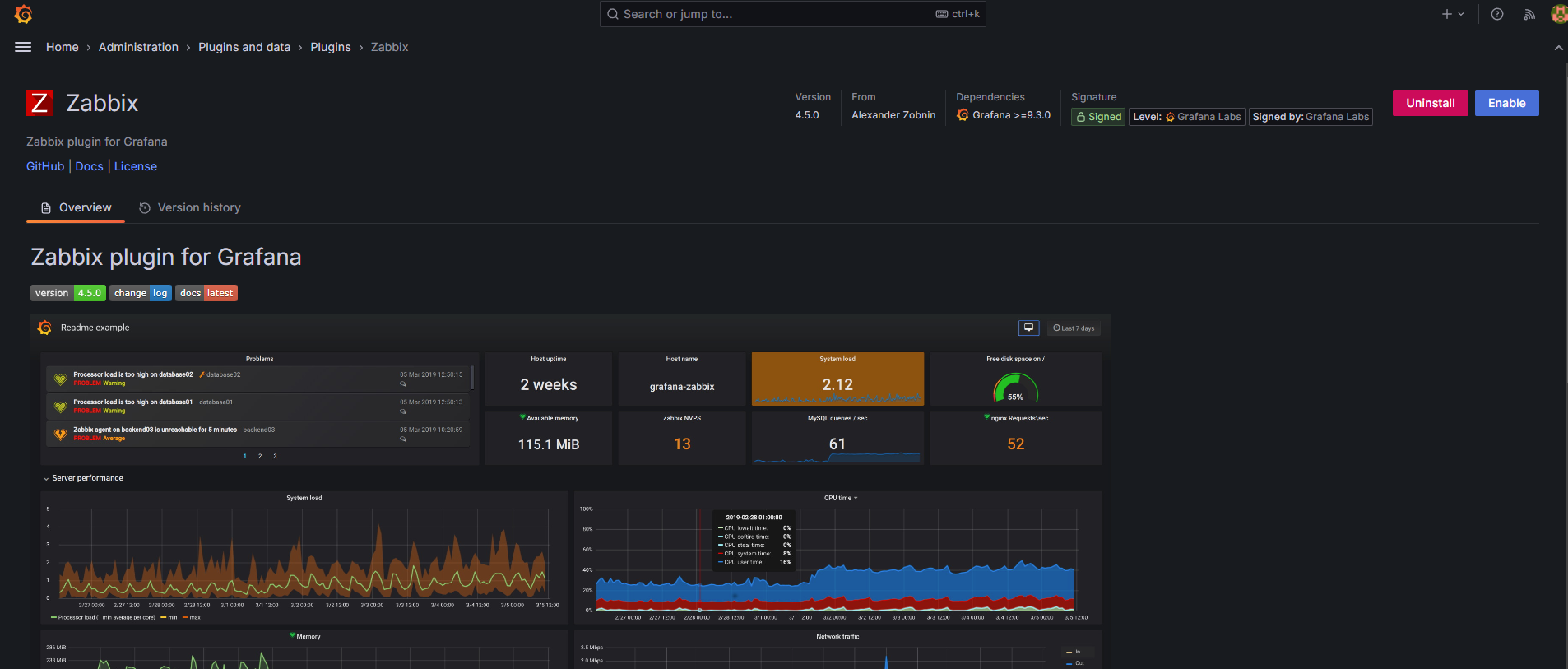Viewport: 1568px width, 669px height.
Task: Open the Grafana home logo
Action: (x=23, y=14)
